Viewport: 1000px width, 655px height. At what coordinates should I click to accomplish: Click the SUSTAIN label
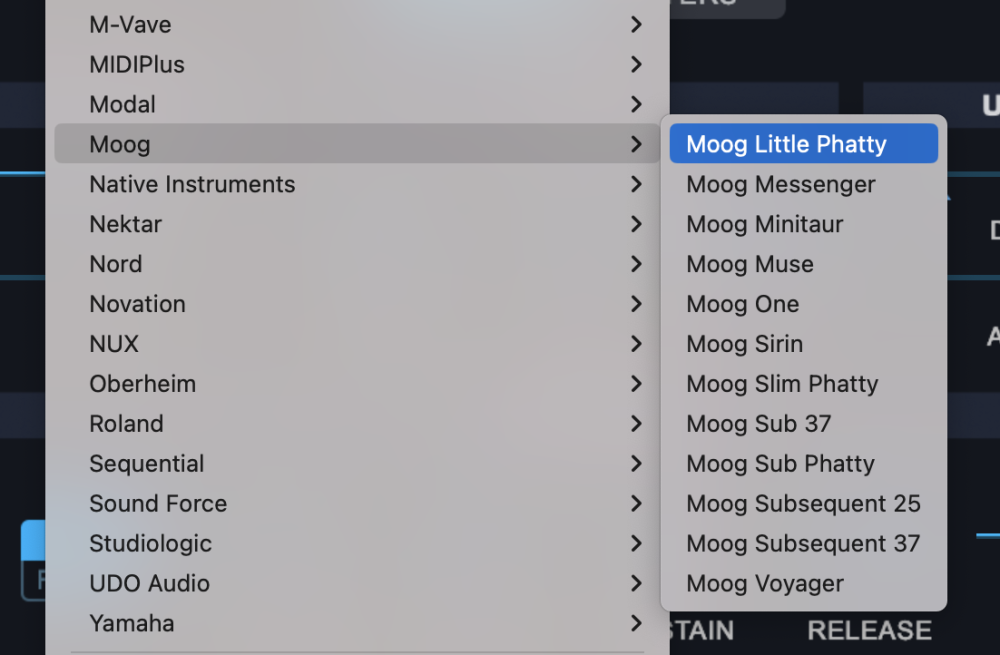click(x=696, y=631)
